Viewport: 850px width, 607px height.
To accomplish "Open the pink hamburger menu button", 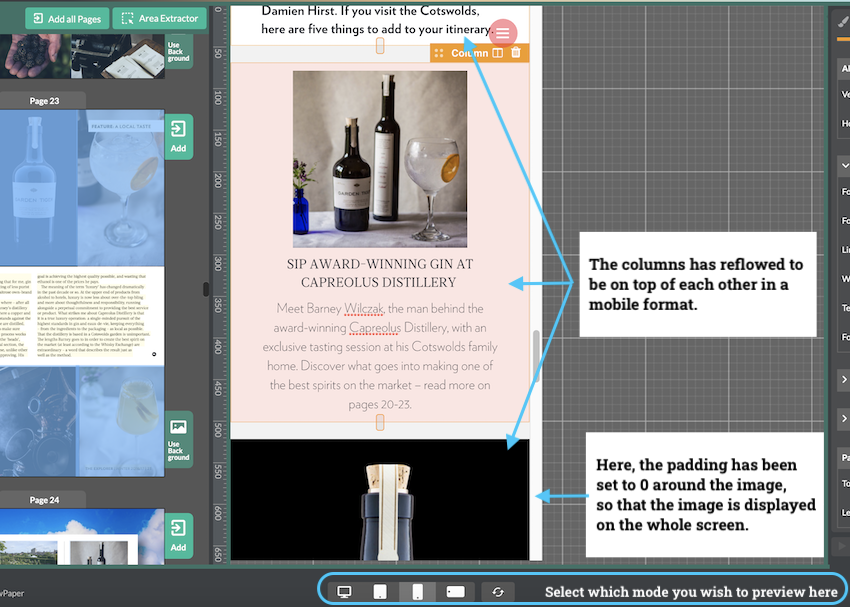I will click(503, 34).
